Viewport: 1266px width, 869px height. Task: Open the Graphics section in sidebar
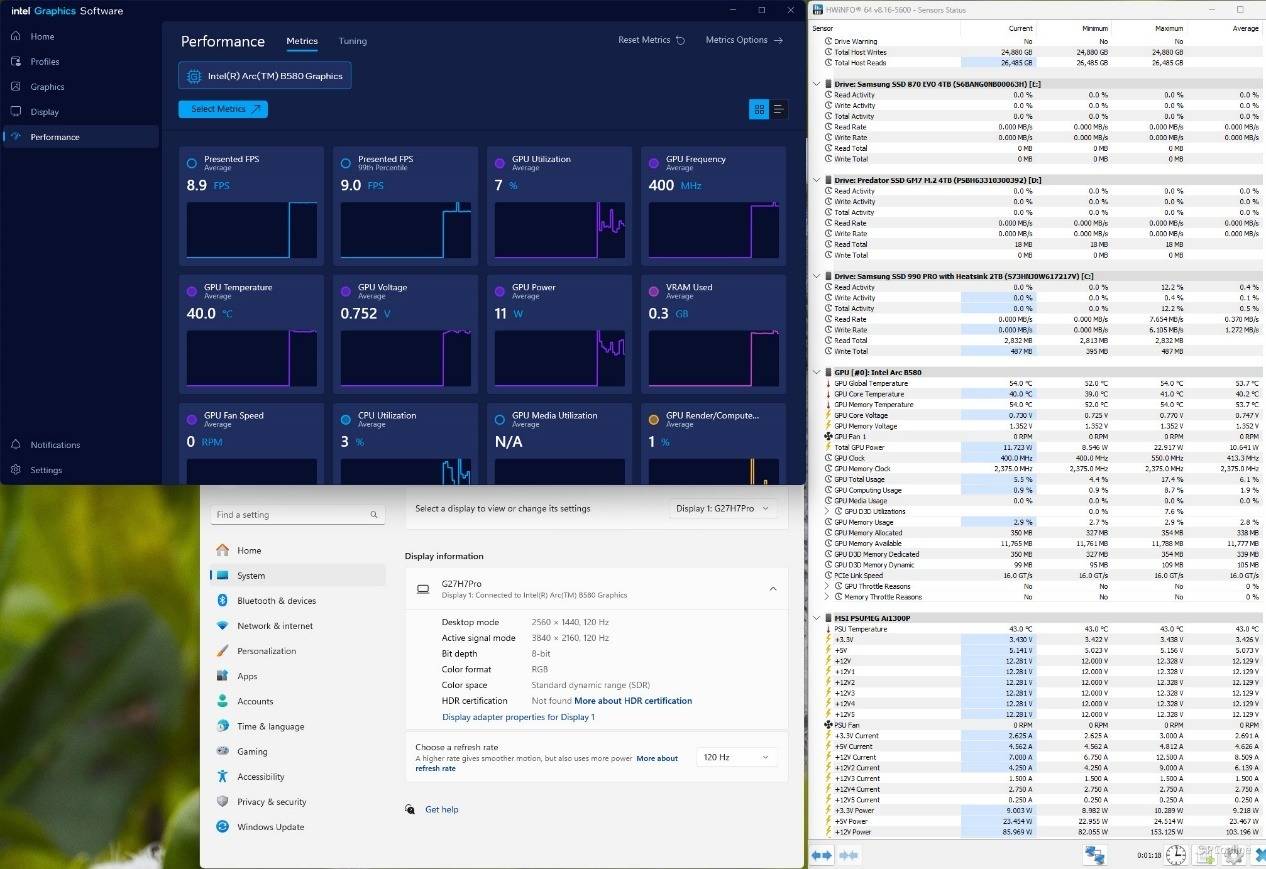[46, 87]
